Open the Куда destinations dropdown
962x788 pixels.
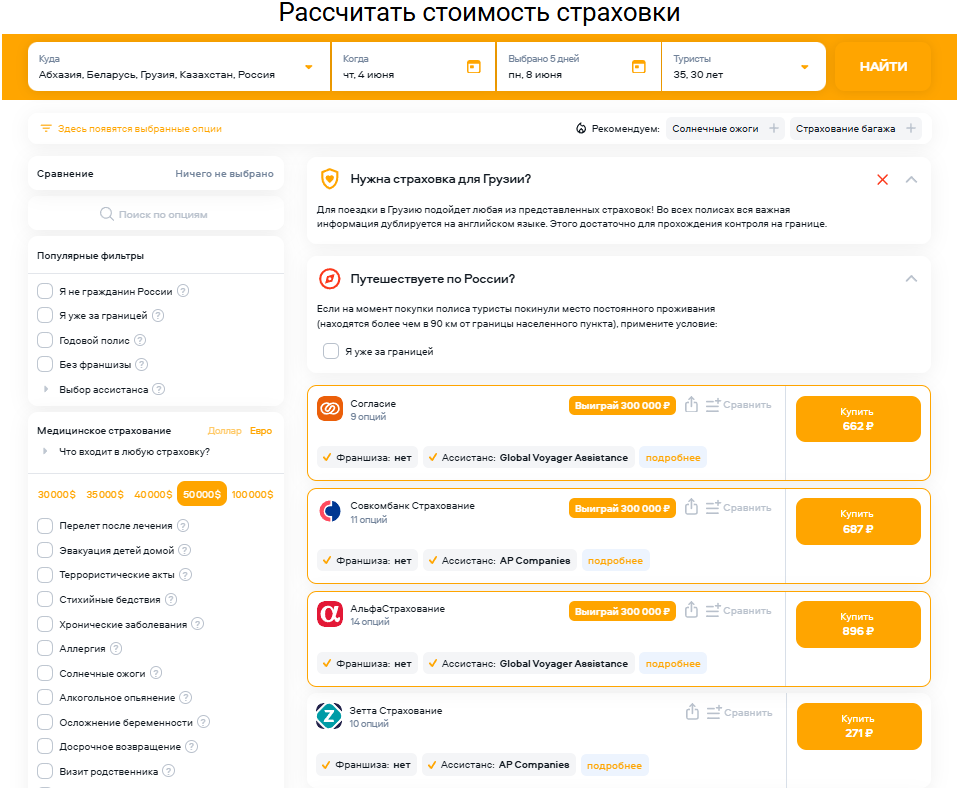308,67
